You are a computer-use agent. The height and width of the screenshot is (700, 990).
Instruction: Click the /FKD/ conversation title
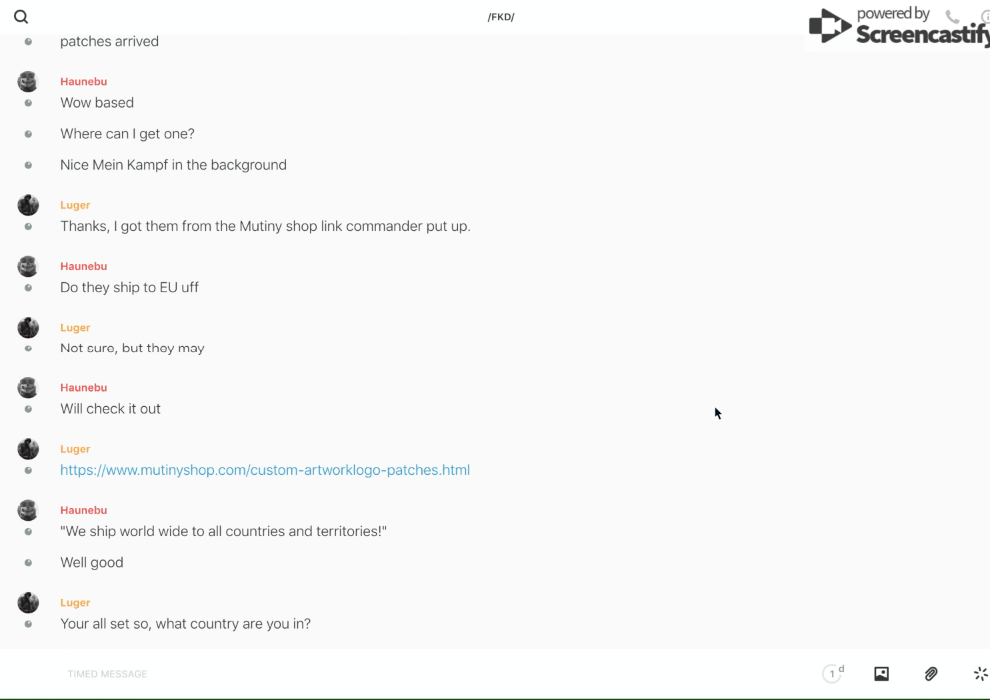click(501, 17)
